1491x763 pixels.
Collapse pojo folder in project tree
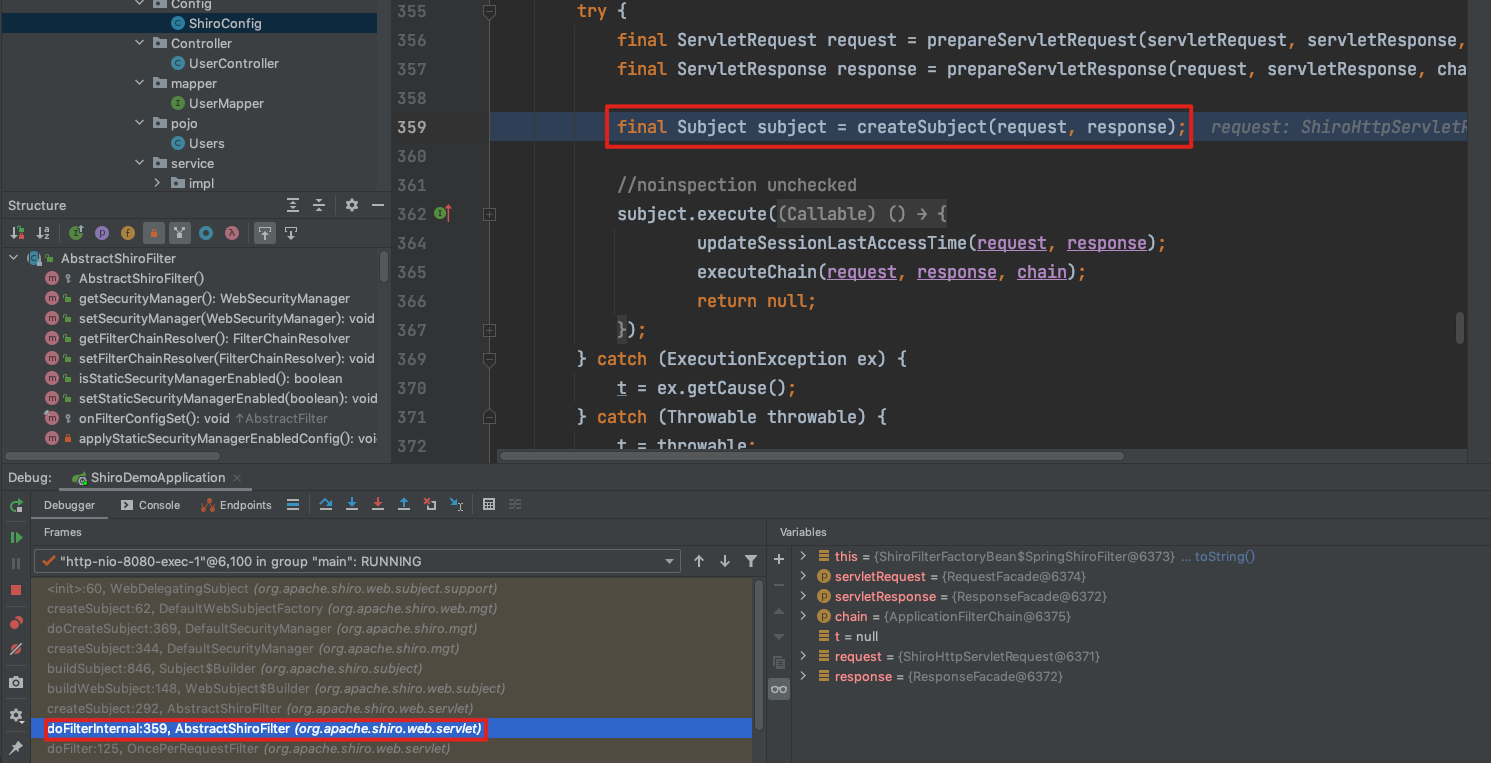(x=139, y=123)
